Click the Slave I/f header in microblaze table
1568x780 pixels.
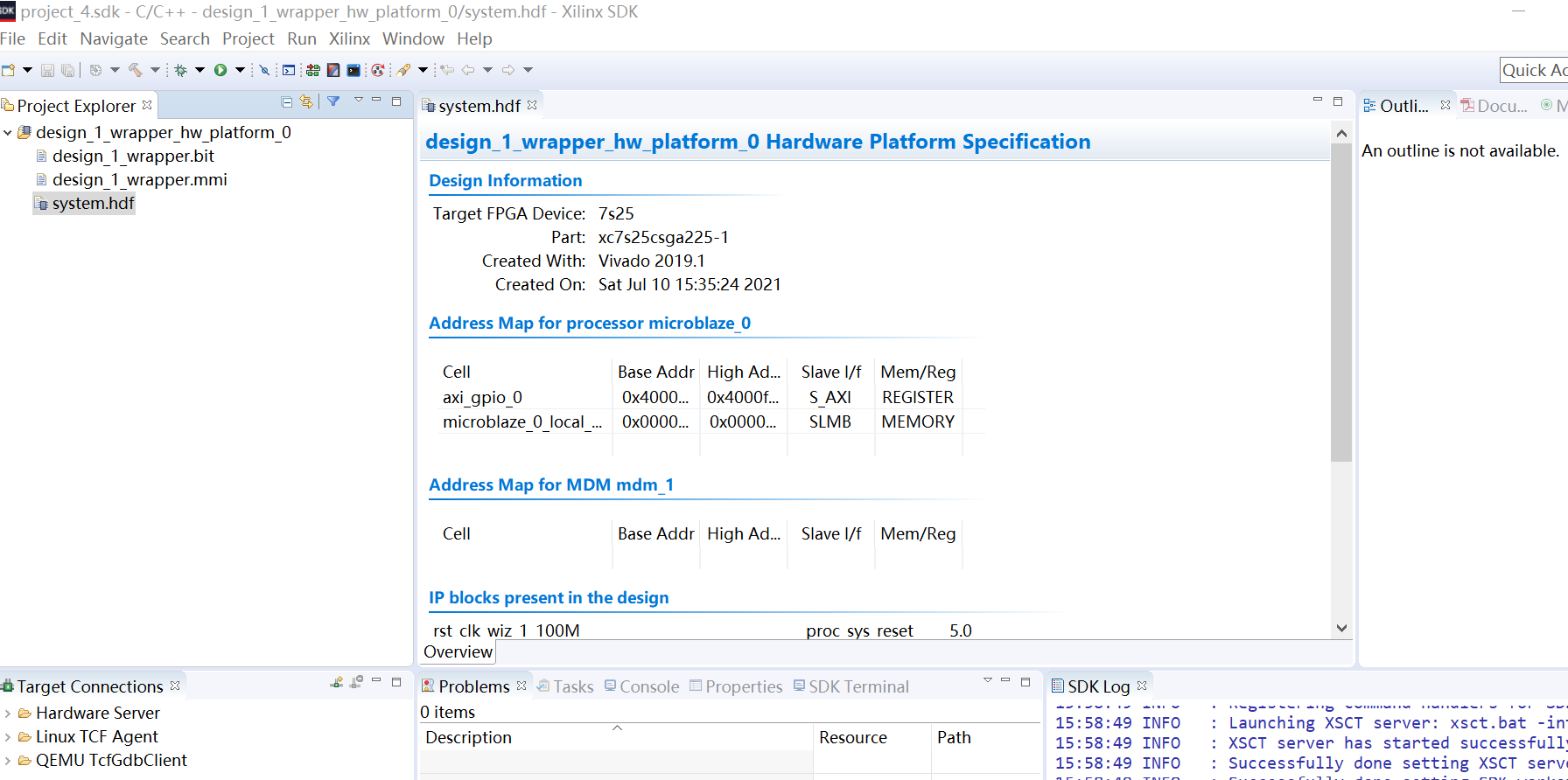831,372
